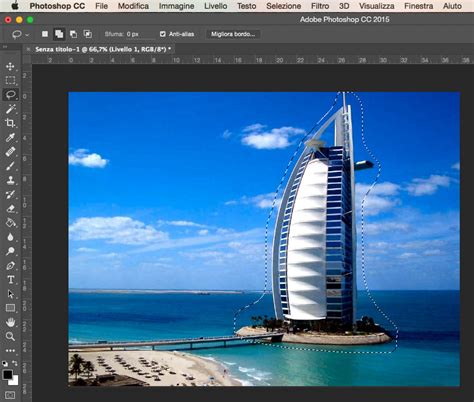
Task: Click the foreground color swatch
Action: [7, 374]
